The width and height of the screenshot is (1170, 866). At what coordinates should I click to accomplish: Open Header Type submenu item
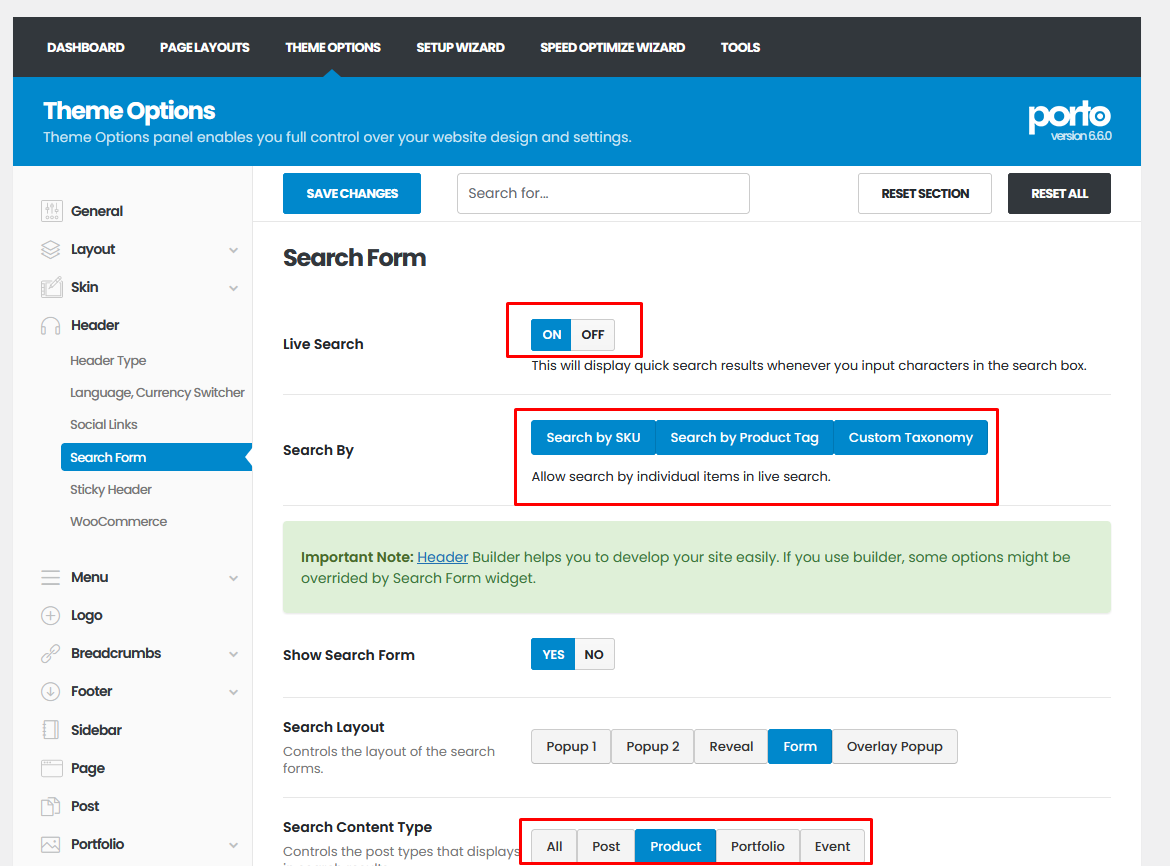[108, 360]
